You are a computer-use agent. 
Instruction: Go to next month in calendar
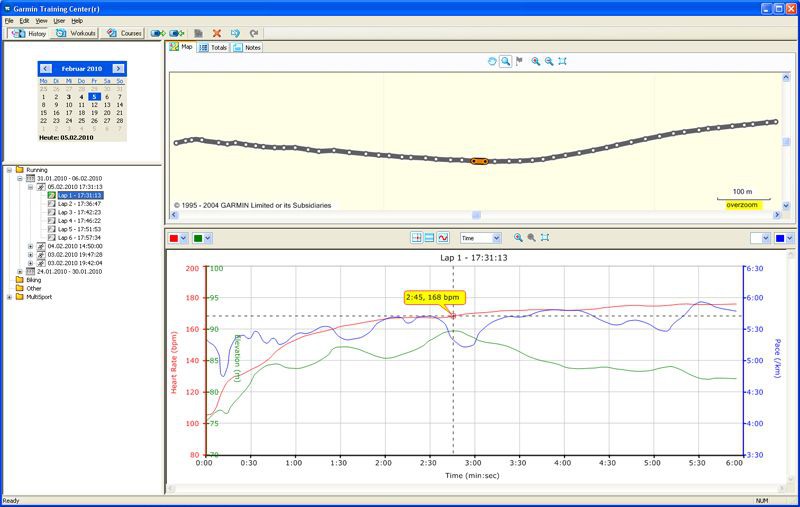click(x=118, y=68)
